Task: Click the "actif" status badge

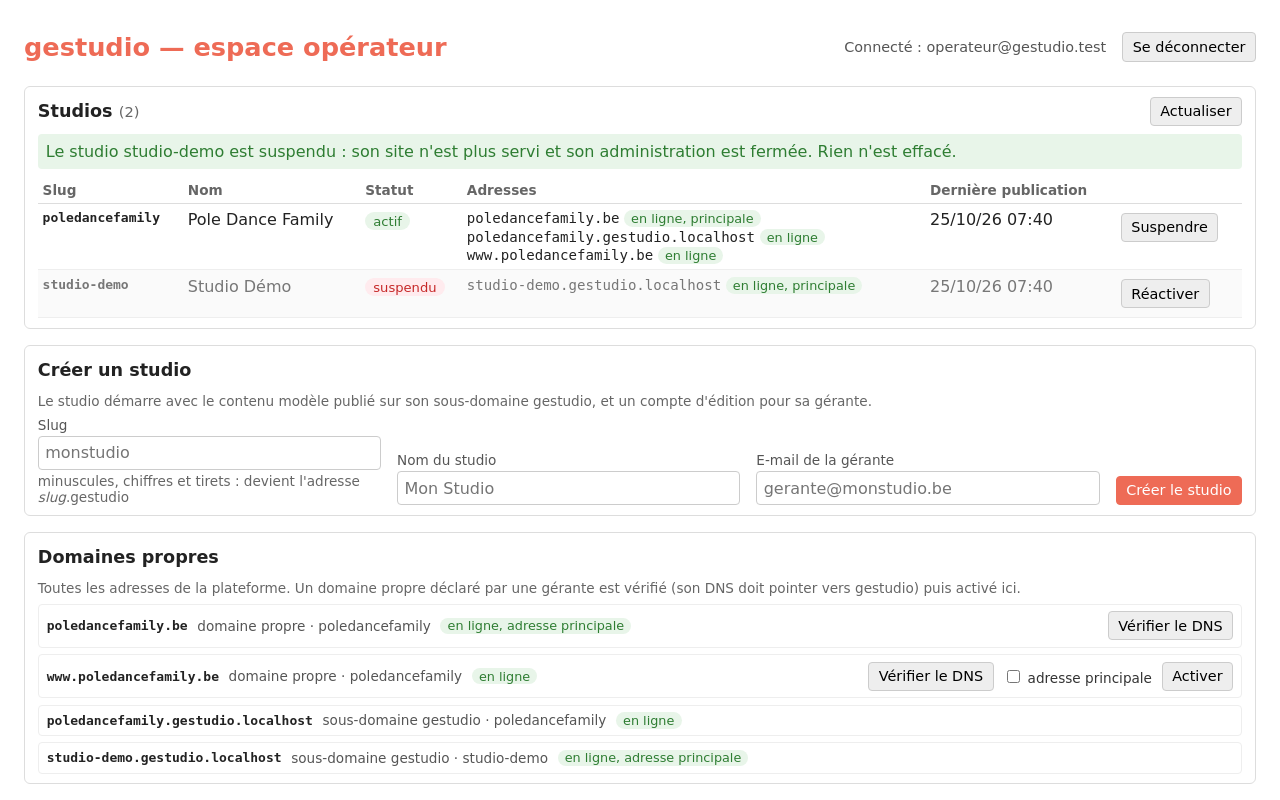Action: click(x=387, y=221)
